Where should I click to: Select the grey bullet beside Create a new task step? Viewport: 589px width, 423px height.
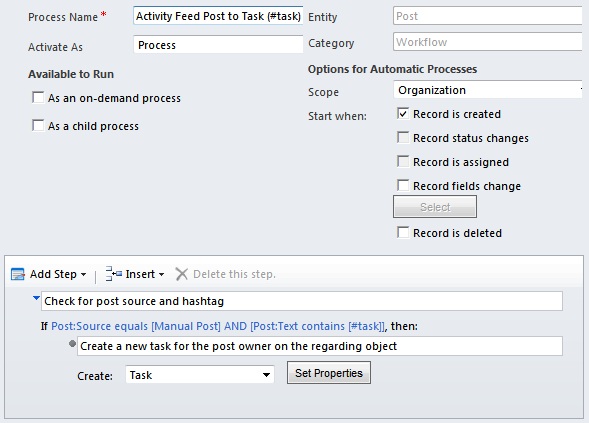72,343
